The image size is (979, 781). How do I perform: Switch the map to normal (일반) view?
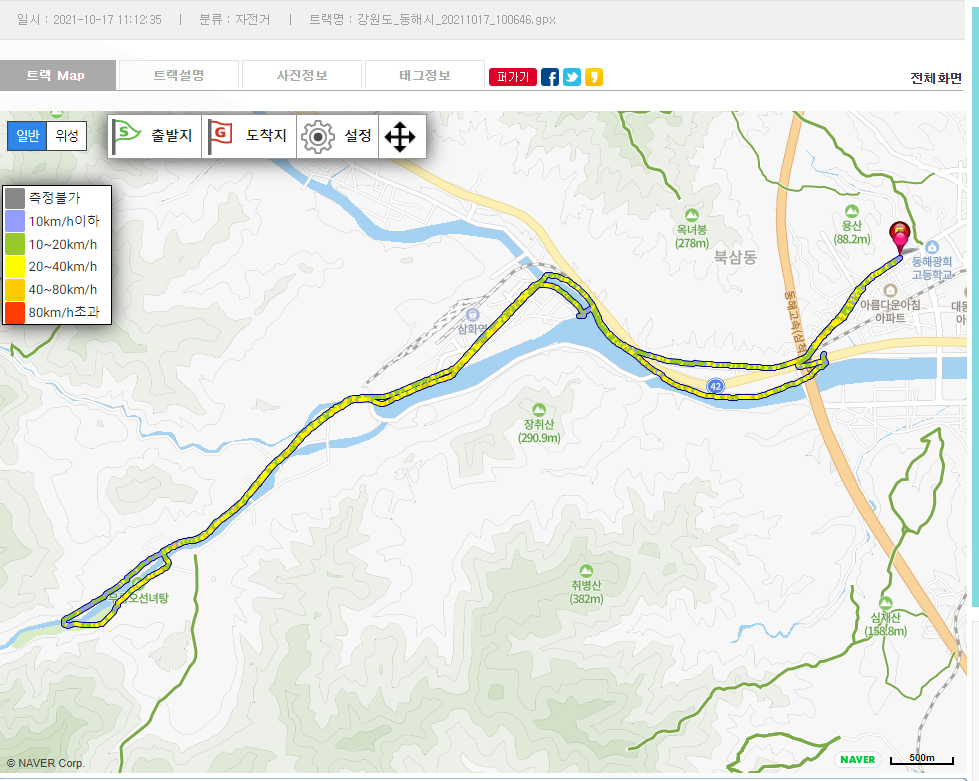pos(27,136)
